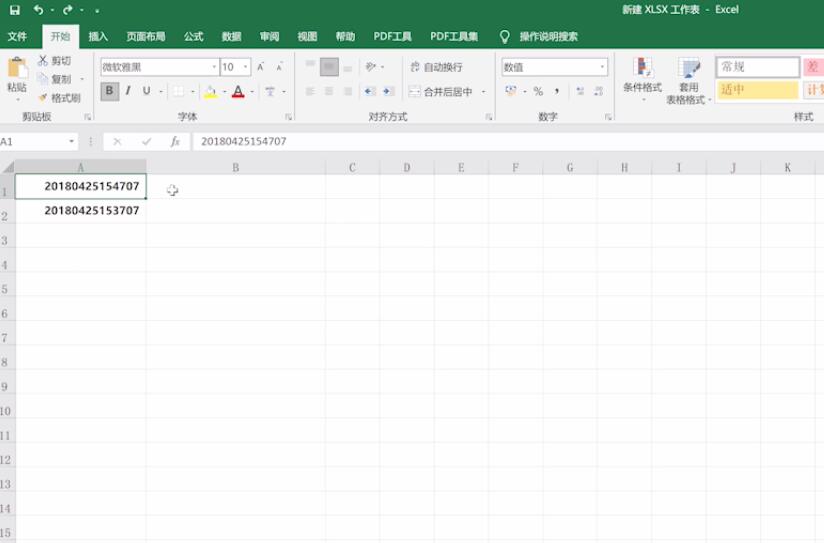This screenshot has height=543, width=824.
Task: Apply yellow fill color to cell
Action: (x=210, y=91)
